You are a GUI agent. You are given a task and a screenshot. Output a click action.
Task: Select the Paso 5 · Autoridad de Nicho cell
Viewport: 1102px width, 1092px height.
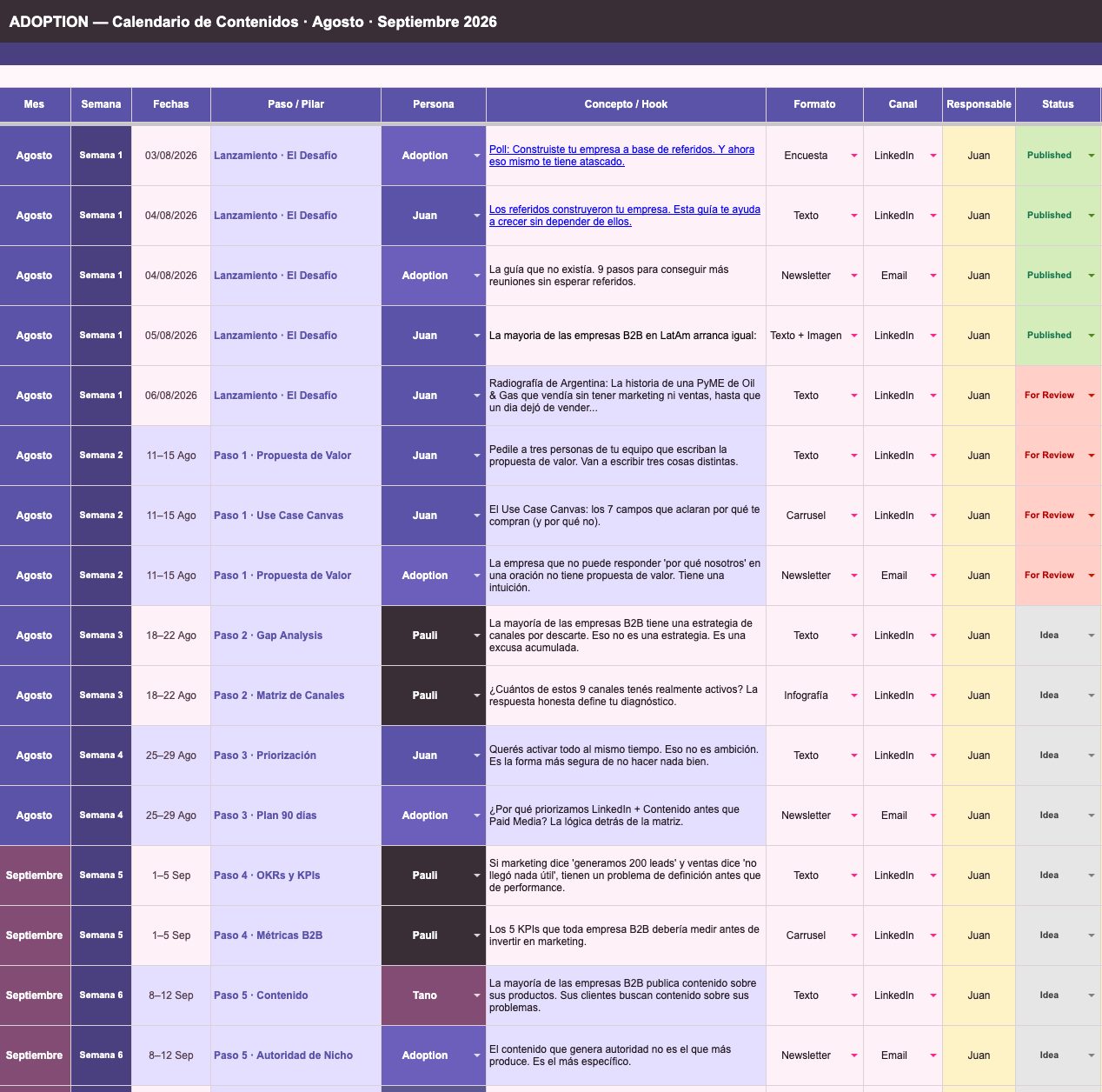click(295, 1055)
